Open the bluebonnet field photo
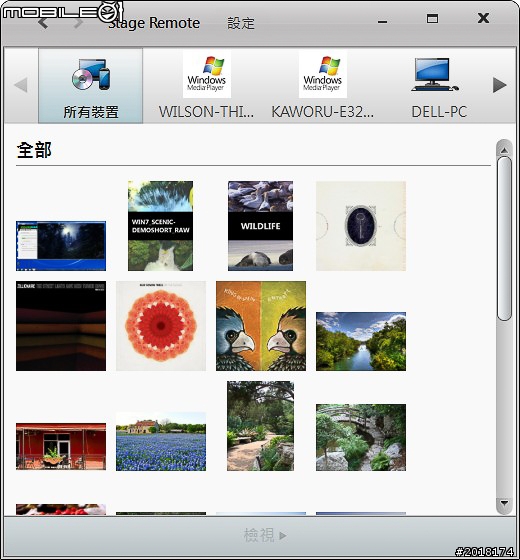 (161, 441)
